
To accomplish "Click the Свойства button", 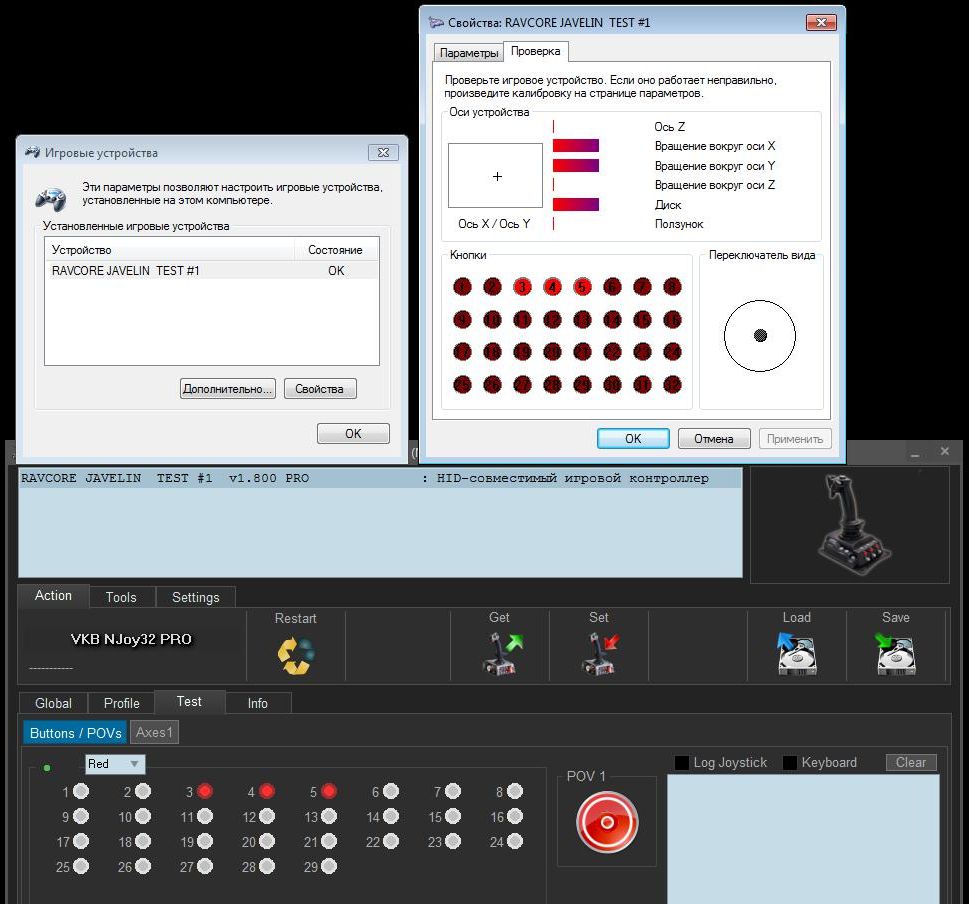I will click(x=319, y=389).
